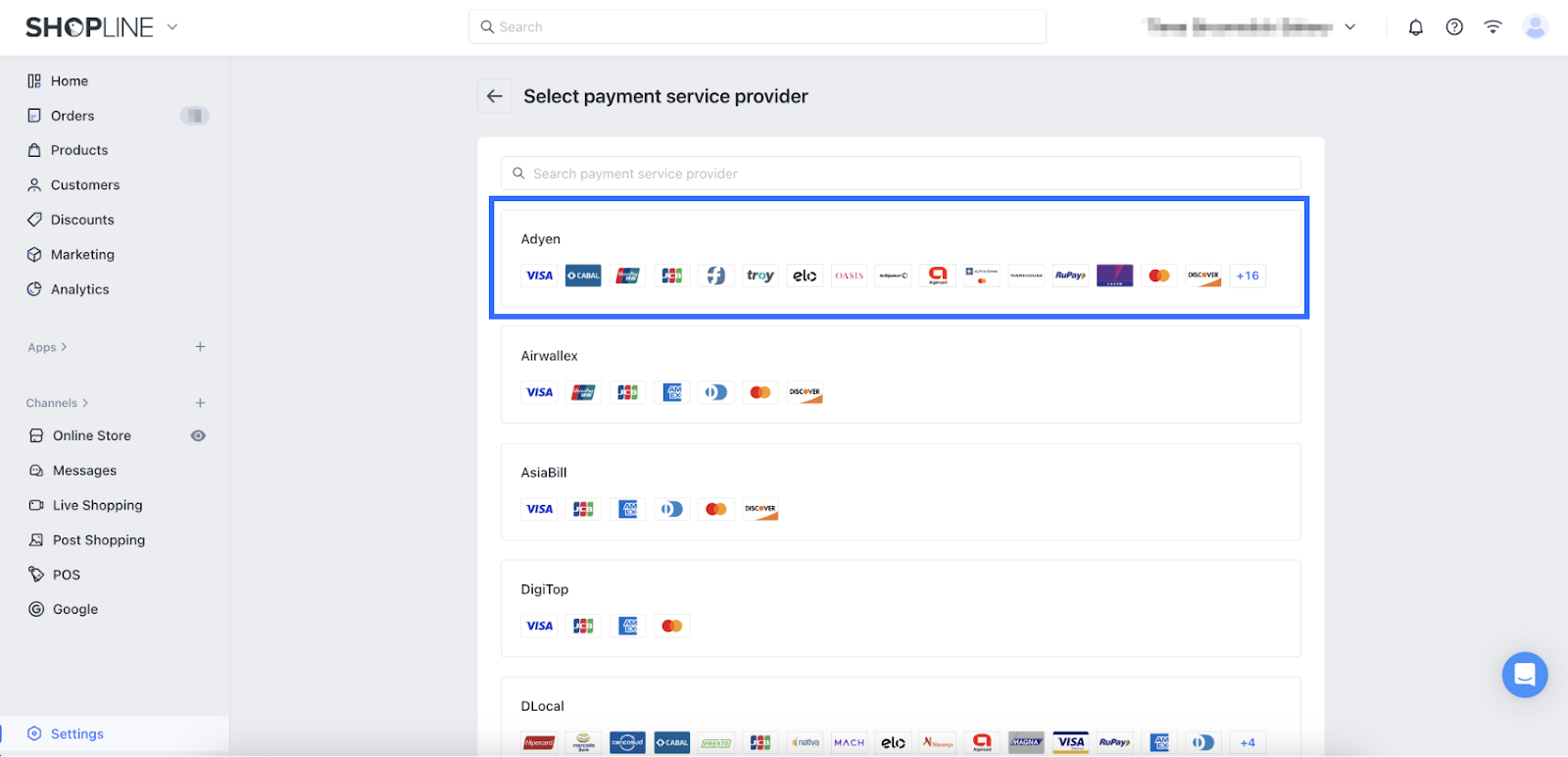Click Amex icon in Airwallex row
Viewport: 1568px width, 757px height.
pyautogui.click(x=672, y=392)
